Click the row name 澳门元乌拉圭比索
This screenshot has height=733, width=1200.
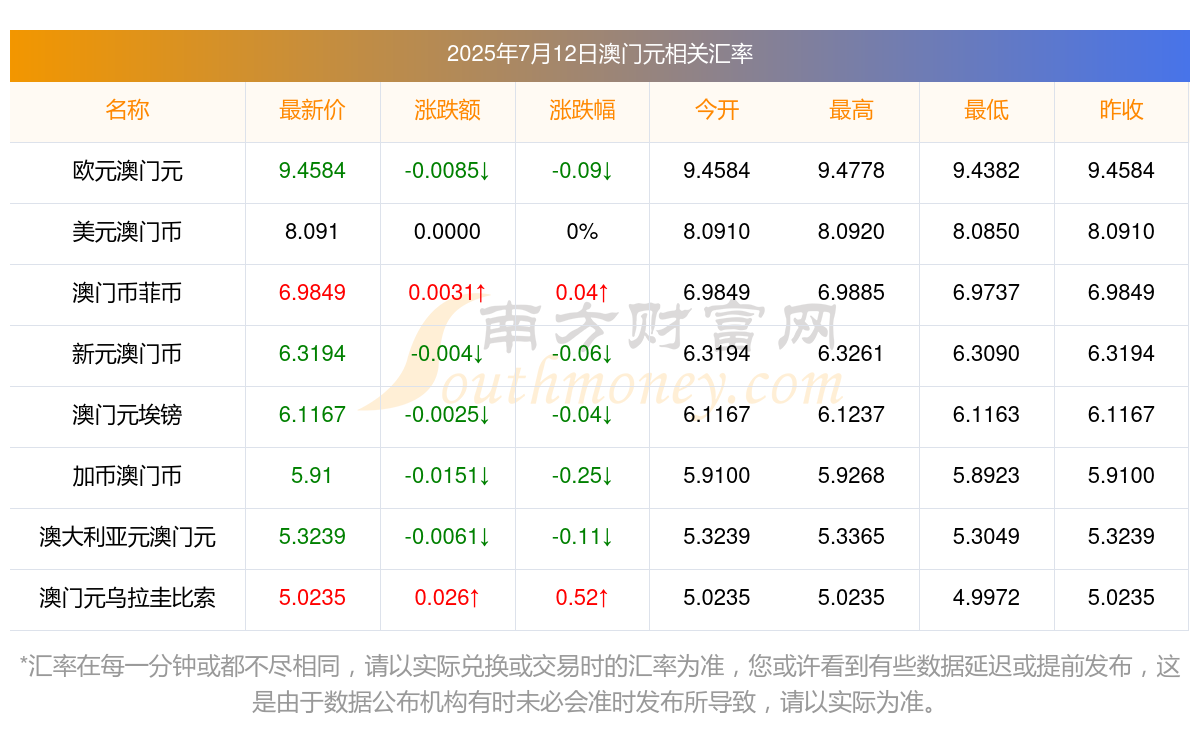point(127,598)
